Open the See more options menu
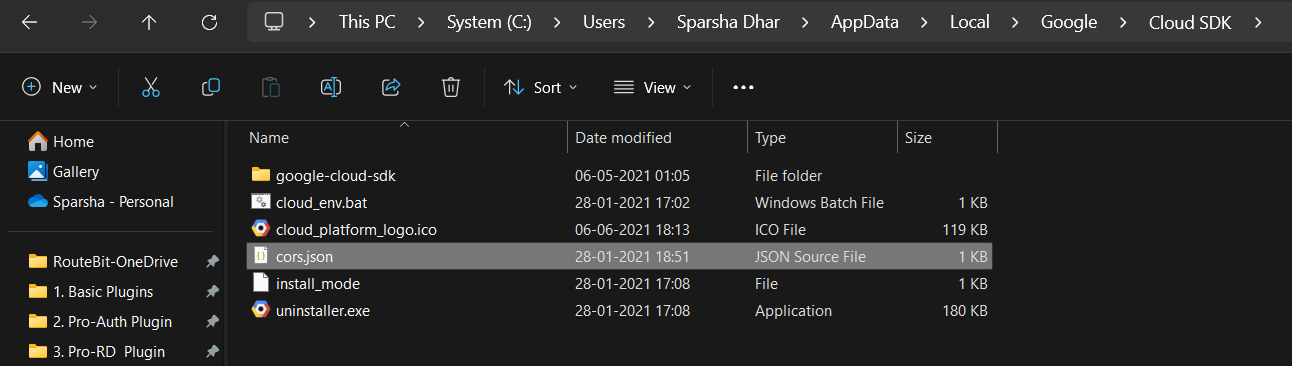The width and height of the screenshot is (1292, 366). pyautogui.click(x=743, y=87)
